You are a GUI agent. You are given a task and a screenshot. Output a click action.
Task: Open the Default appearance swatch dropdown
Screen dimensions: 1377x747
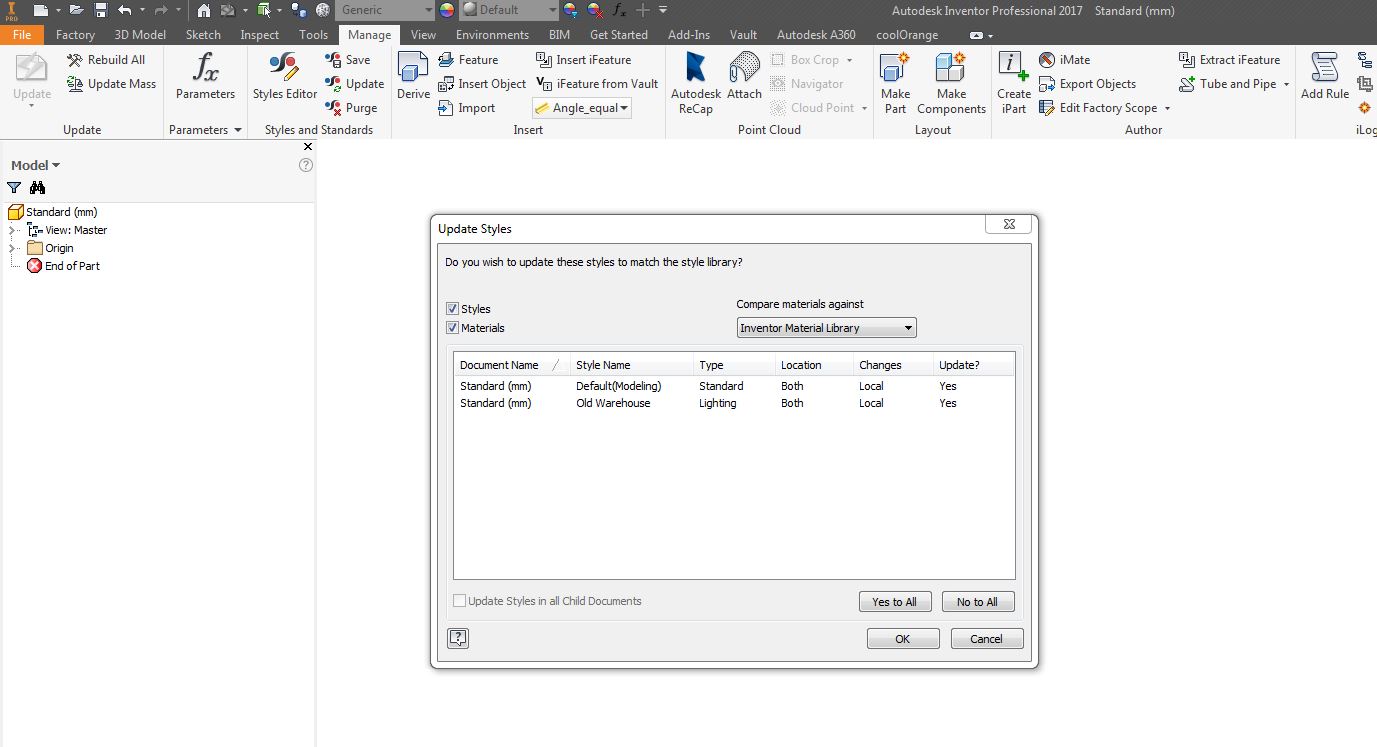(555, 10)
